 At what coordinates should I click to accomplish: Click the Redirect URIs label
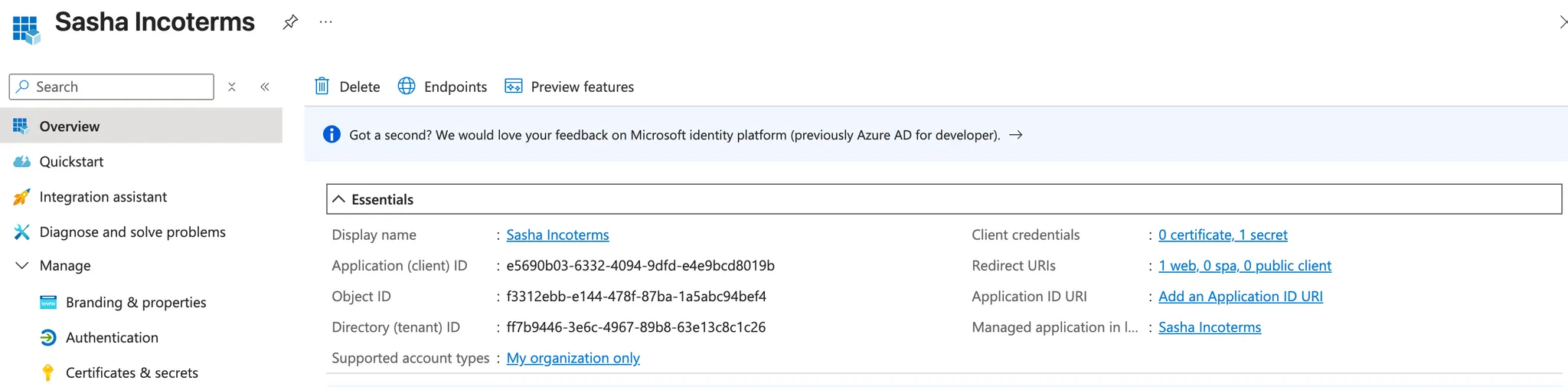[1013, 265]
